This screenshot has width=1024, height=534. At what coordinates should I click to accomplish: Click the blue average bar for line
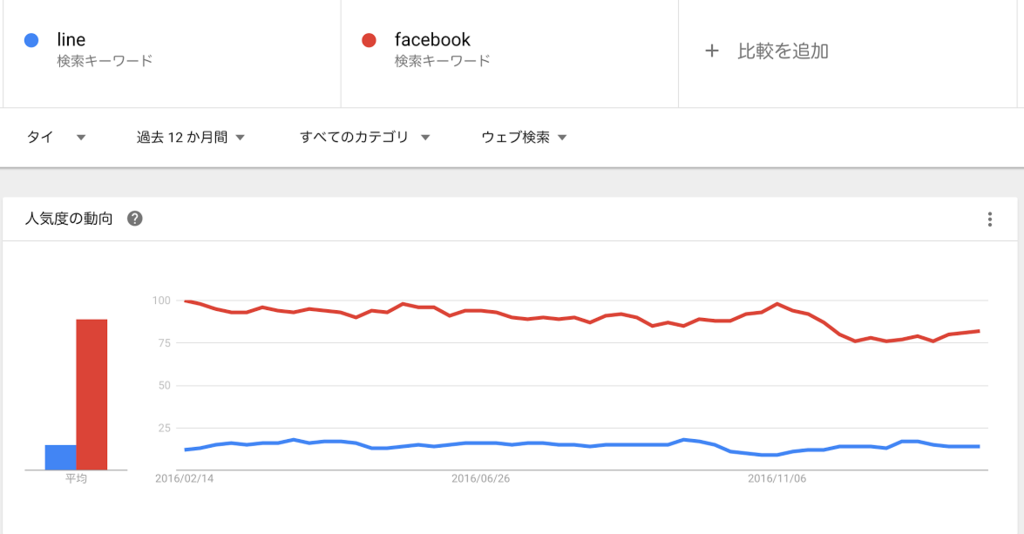(x=61, y=457)
